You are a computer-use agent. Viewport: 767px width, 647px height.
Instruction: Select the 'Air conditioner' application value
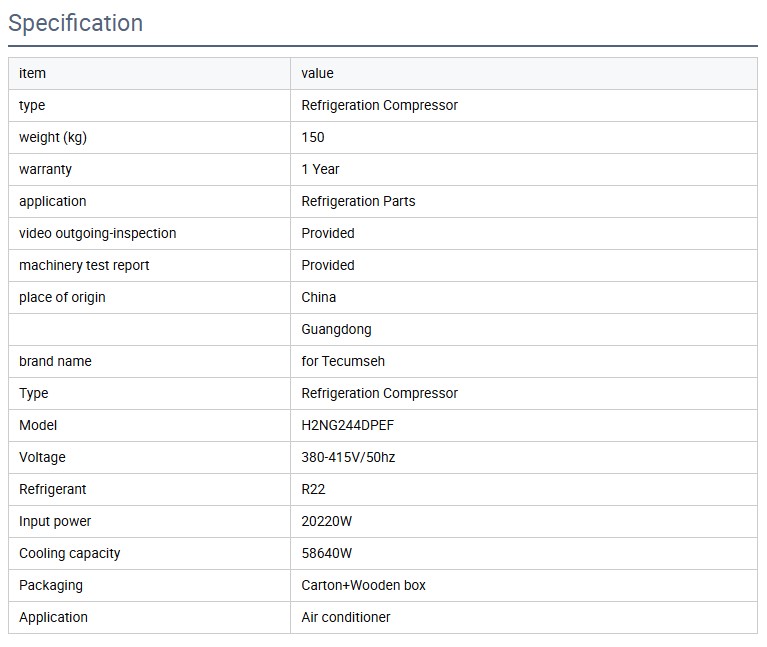coord(346,617)
